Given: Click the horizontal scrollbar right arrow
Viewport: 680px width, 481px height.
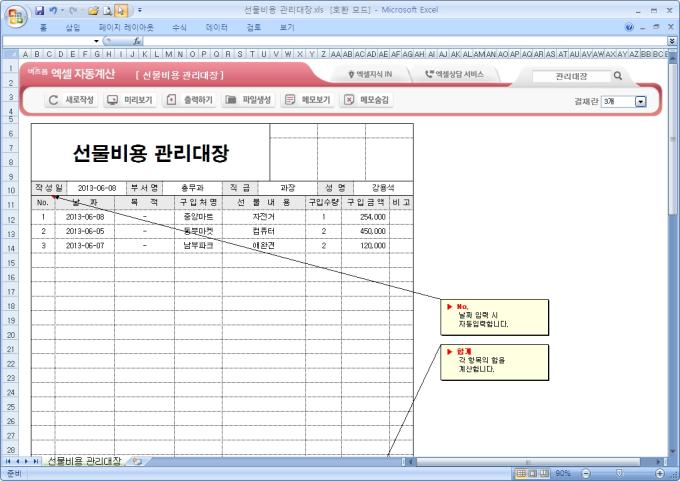Looking at the screenshot, I should [x=659, y=462].
